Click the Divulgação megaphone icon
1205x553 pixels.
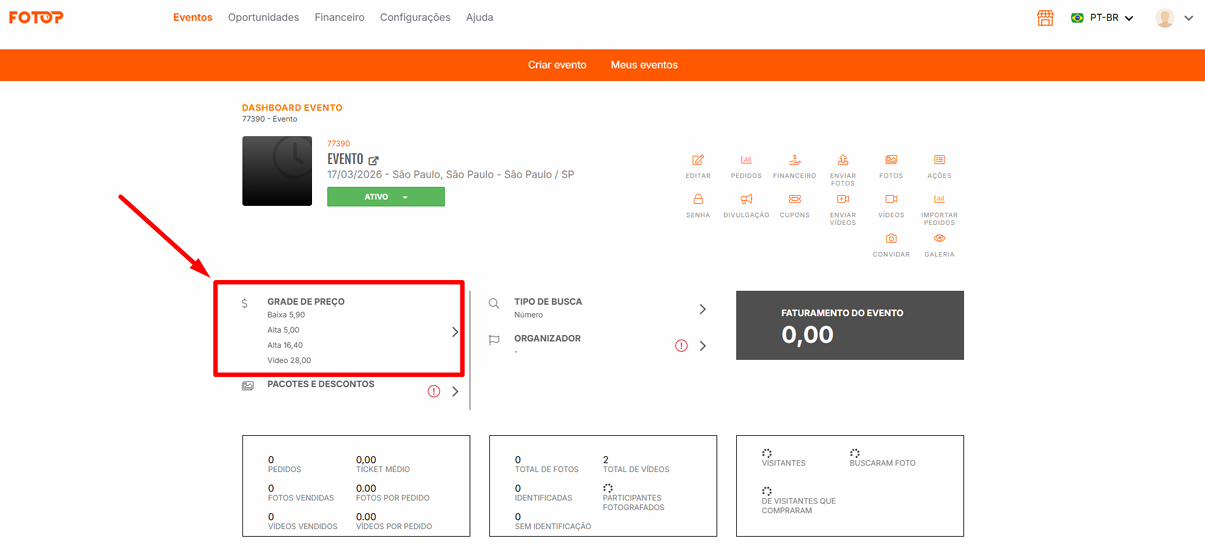[746, 200]
